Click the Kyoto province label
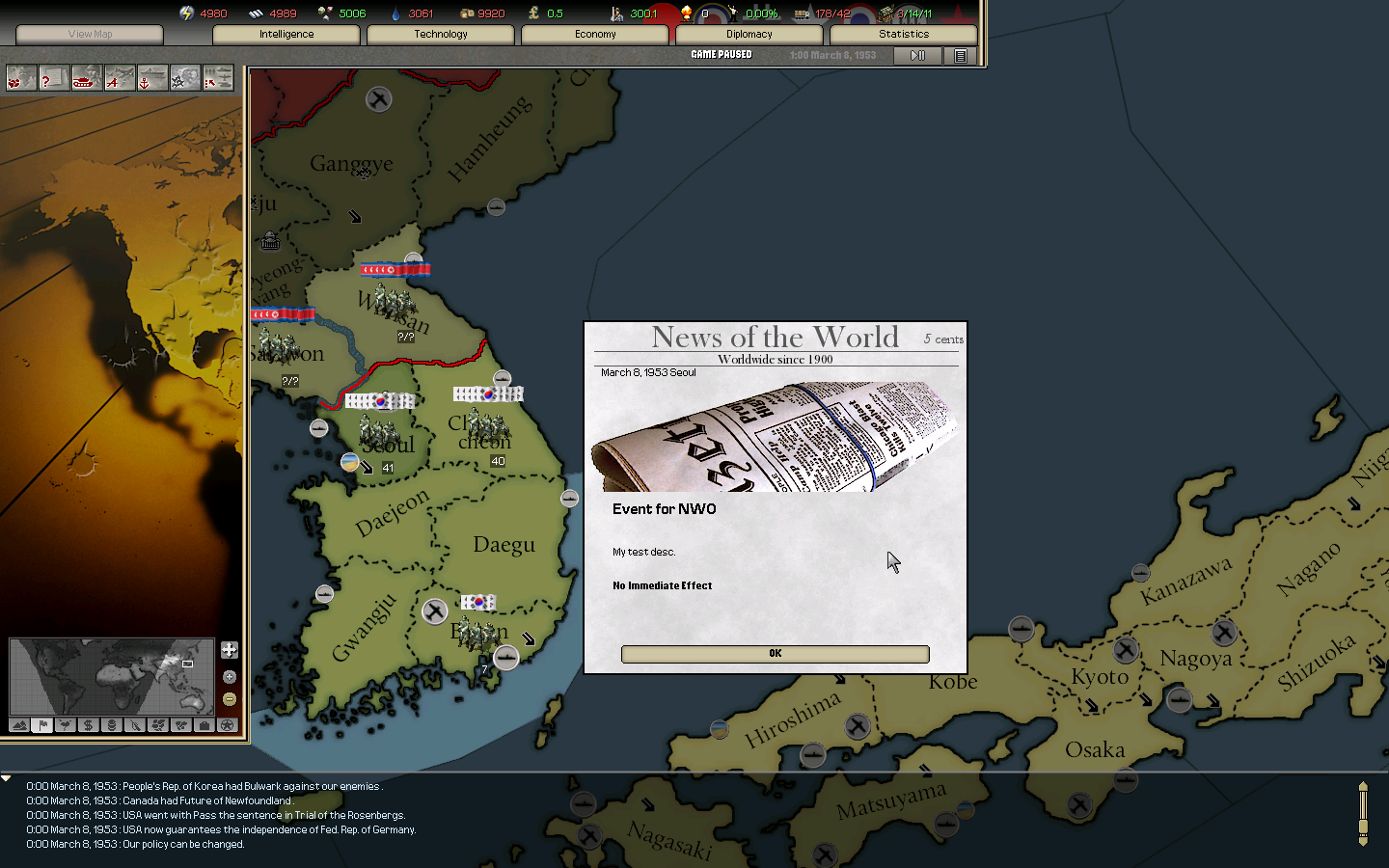Image resolution: width=1389 pixels, height=868 pixels. [1100, 677]
